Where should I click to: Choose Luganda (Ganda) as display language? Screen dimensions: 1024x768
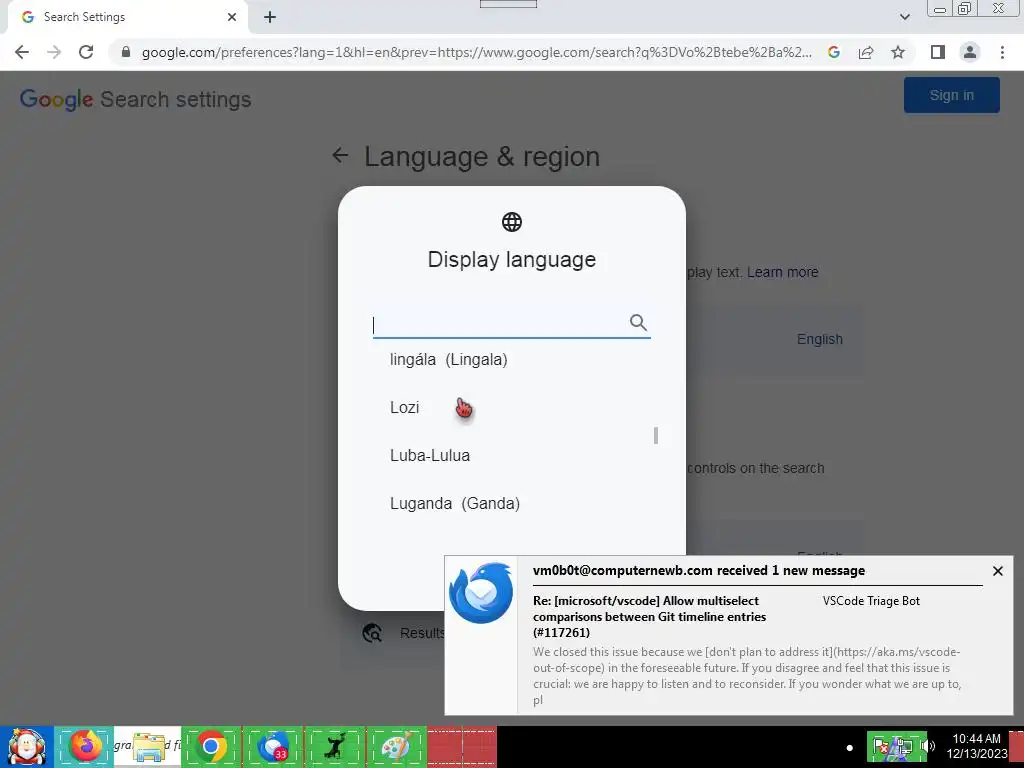pos(455,504)
